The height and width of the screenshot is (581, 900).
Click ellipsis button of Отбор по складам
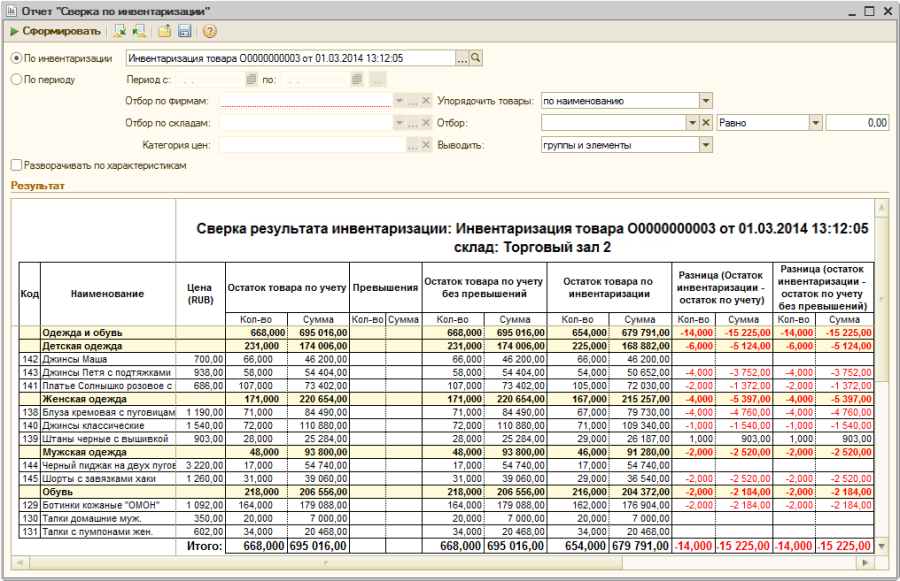click(413, 123)
